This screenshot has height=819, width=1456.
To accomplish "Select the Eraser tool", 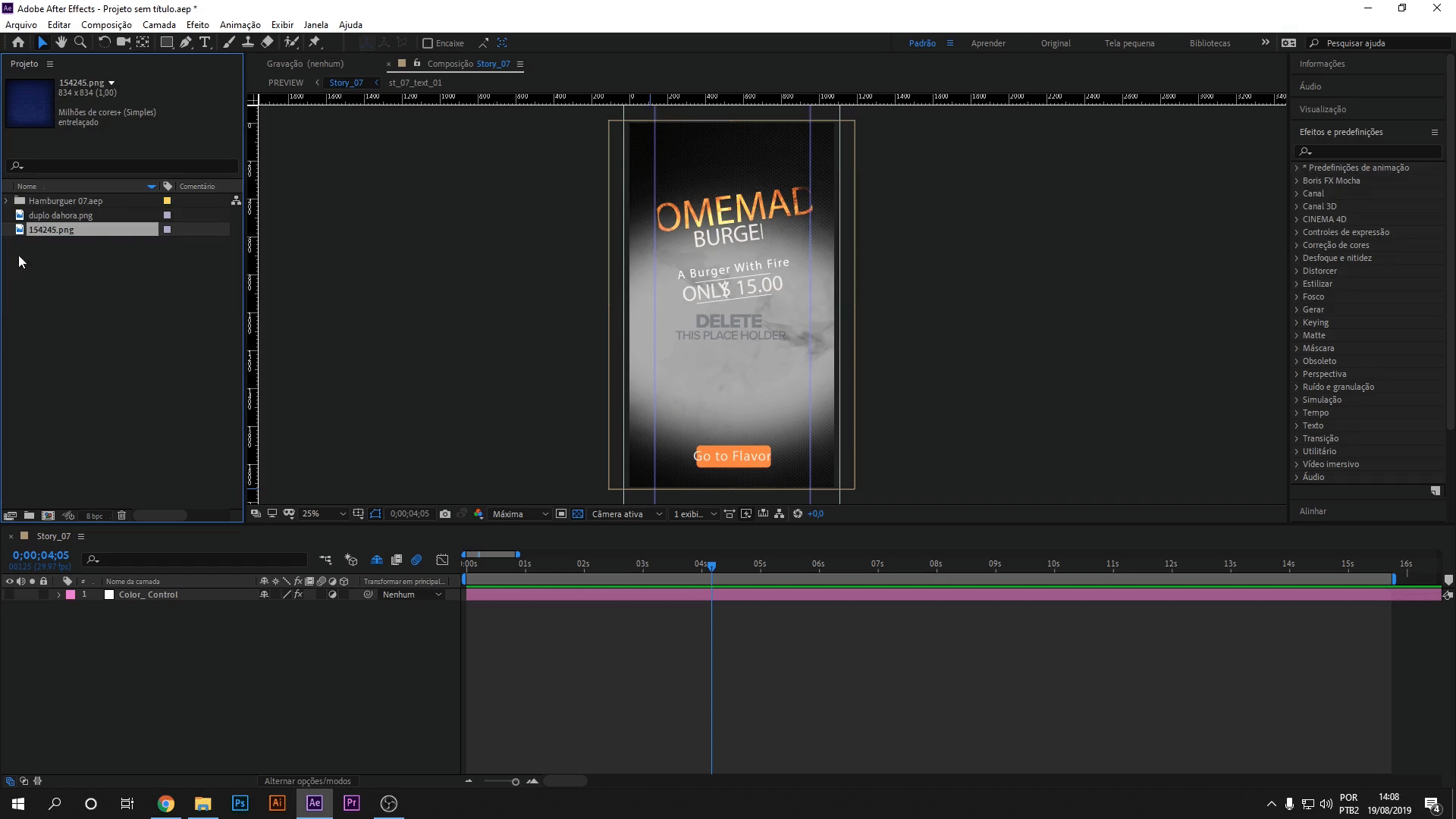I will point(267,42).
